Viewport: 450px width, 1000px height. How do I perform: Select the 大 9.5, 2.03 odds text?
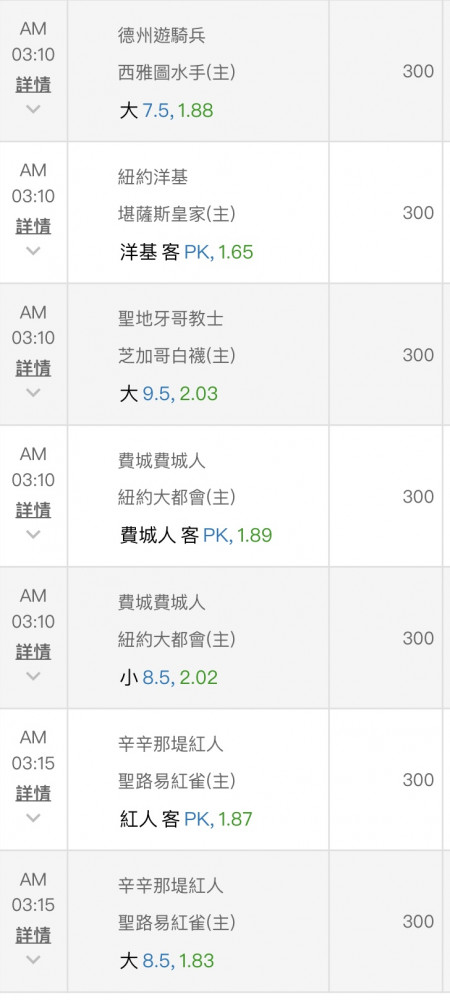pos(168,394)
